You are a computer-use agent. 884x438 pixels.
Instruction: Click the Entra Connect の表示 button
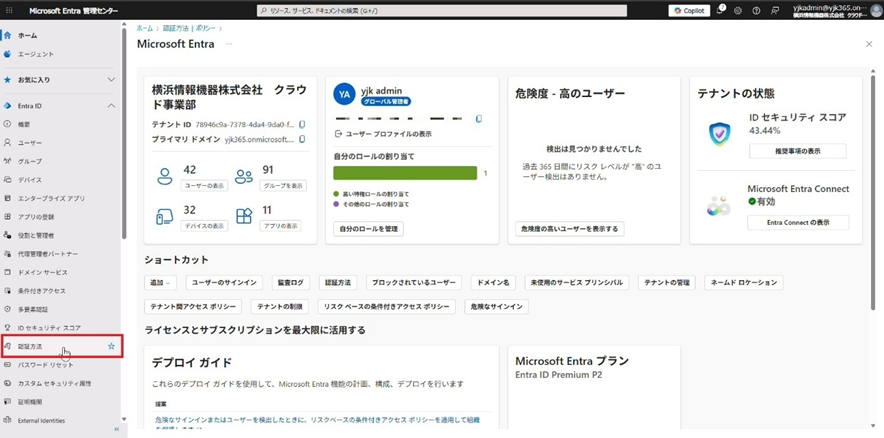pos(797,222)
